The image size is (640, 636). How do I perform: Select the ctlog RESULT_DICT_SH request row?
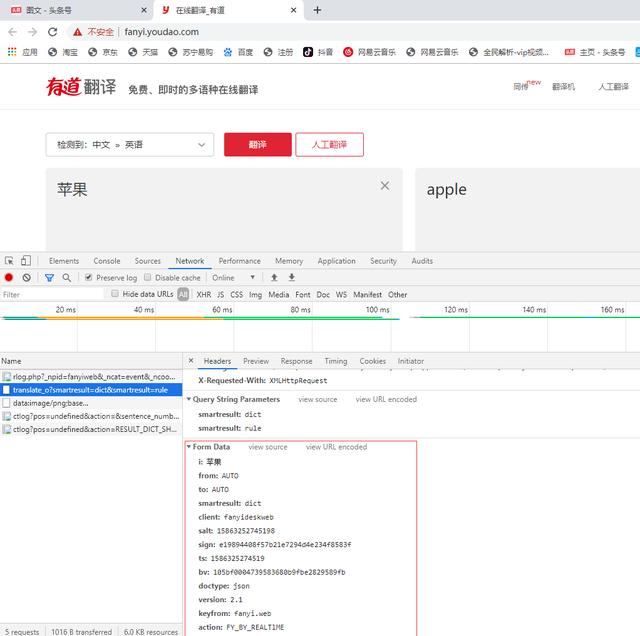pyautogui.click(x=91, y=429)
